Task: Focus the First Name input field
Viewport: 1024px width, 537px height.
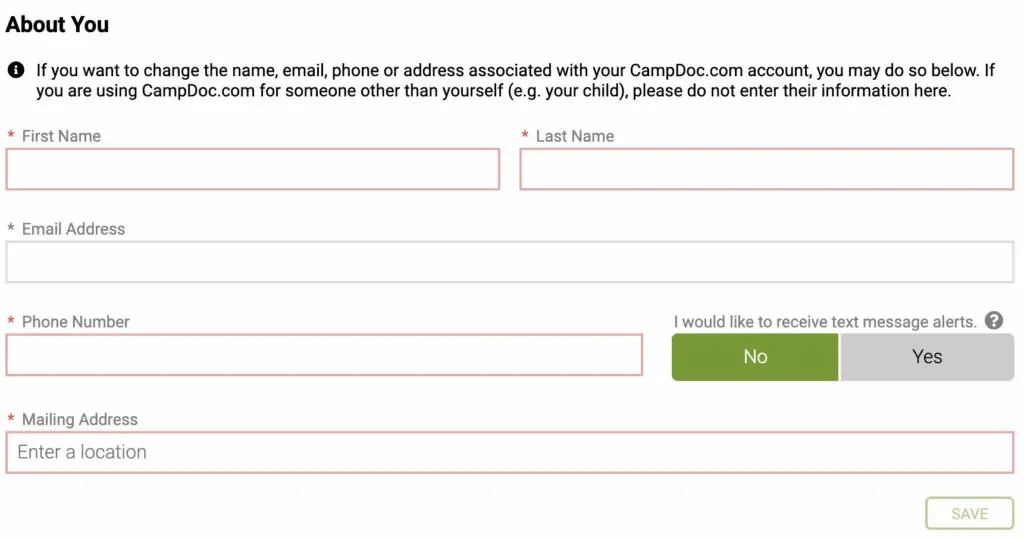Action: coord(252,169)
